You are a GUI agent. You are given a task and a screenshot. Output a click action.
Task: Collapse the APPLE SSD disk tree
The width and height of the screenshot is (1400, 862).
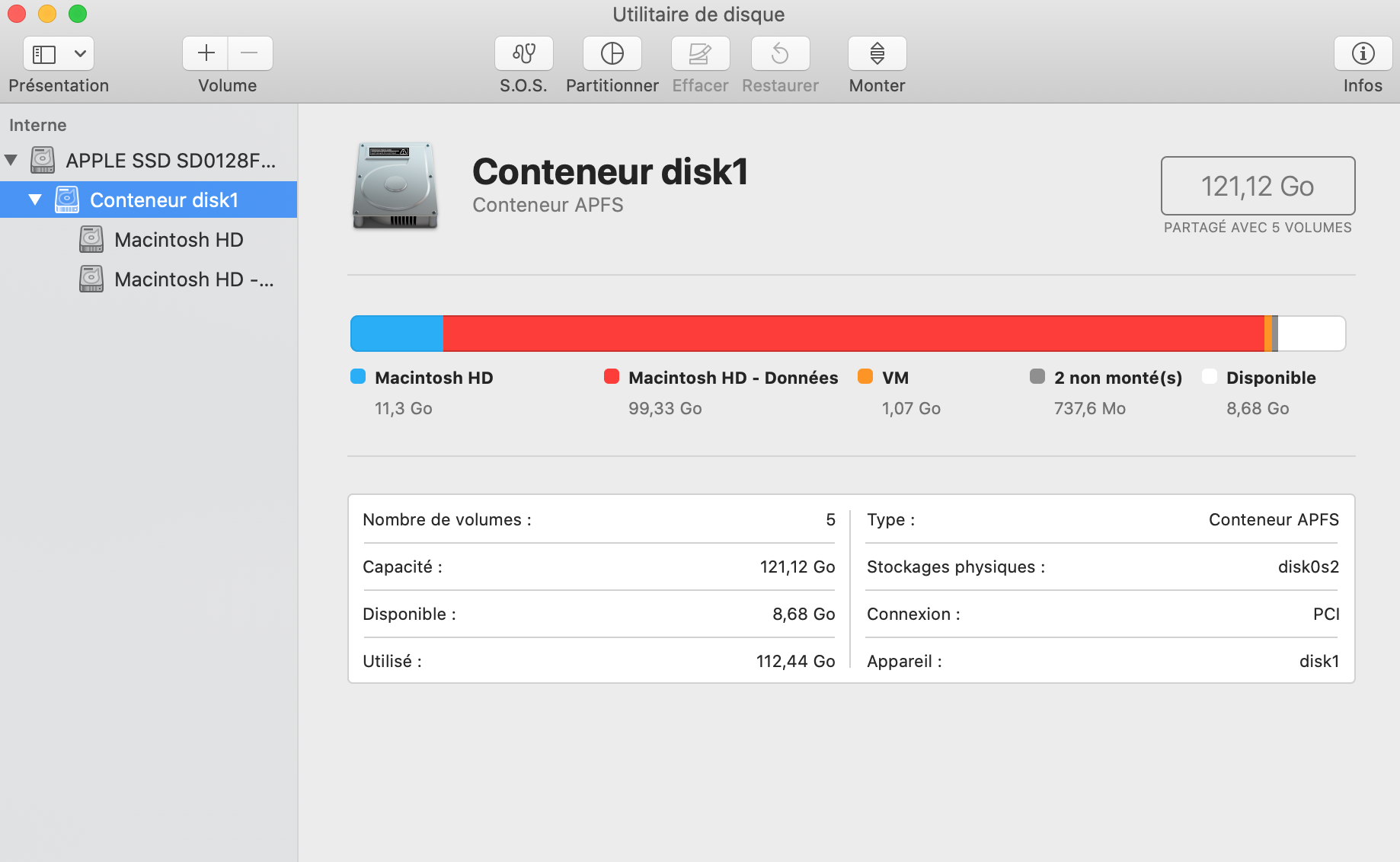(x=11, y=160)
